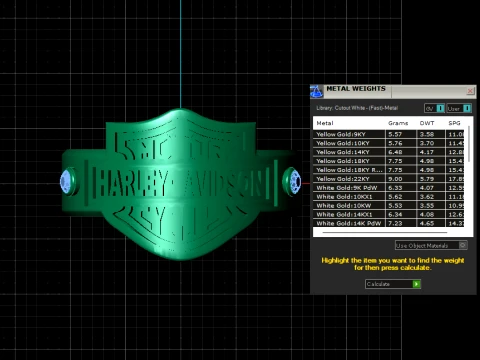Click the horizontal scrollbar below metals list
Screen dimensions: 480x360
(x=385, y=232)
